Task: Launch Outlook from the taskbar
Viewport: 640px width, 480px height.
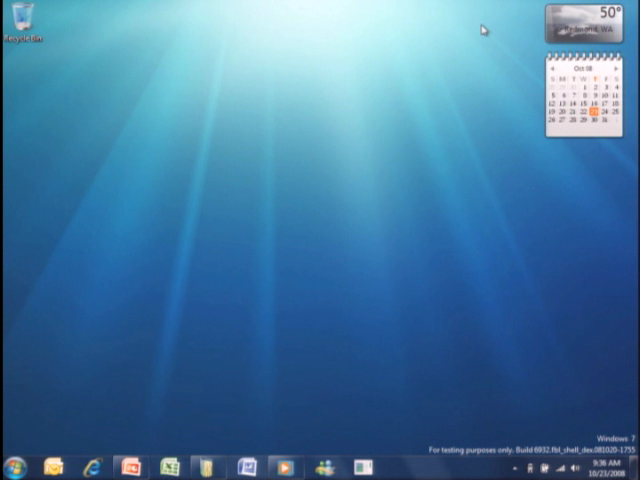Action: [54, 467]
